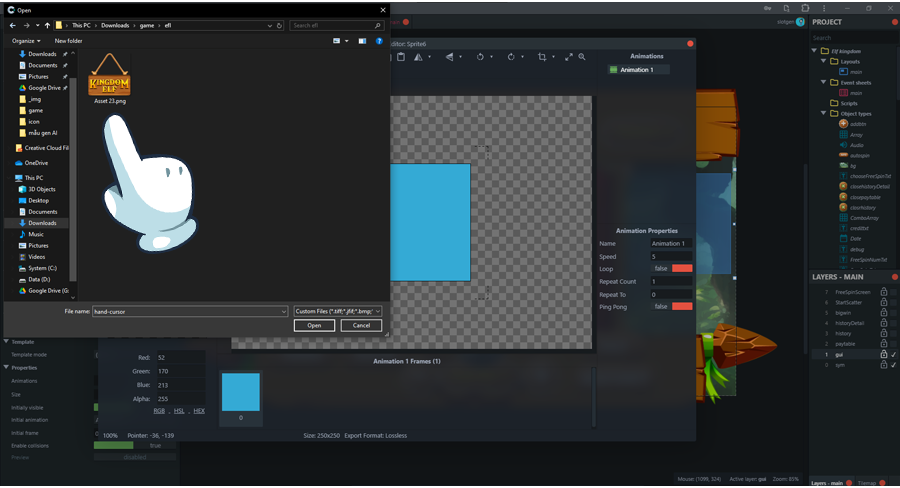Toggle the Ping Pong false setting
Screen dimensions: 900x488
tap(672, 307)
